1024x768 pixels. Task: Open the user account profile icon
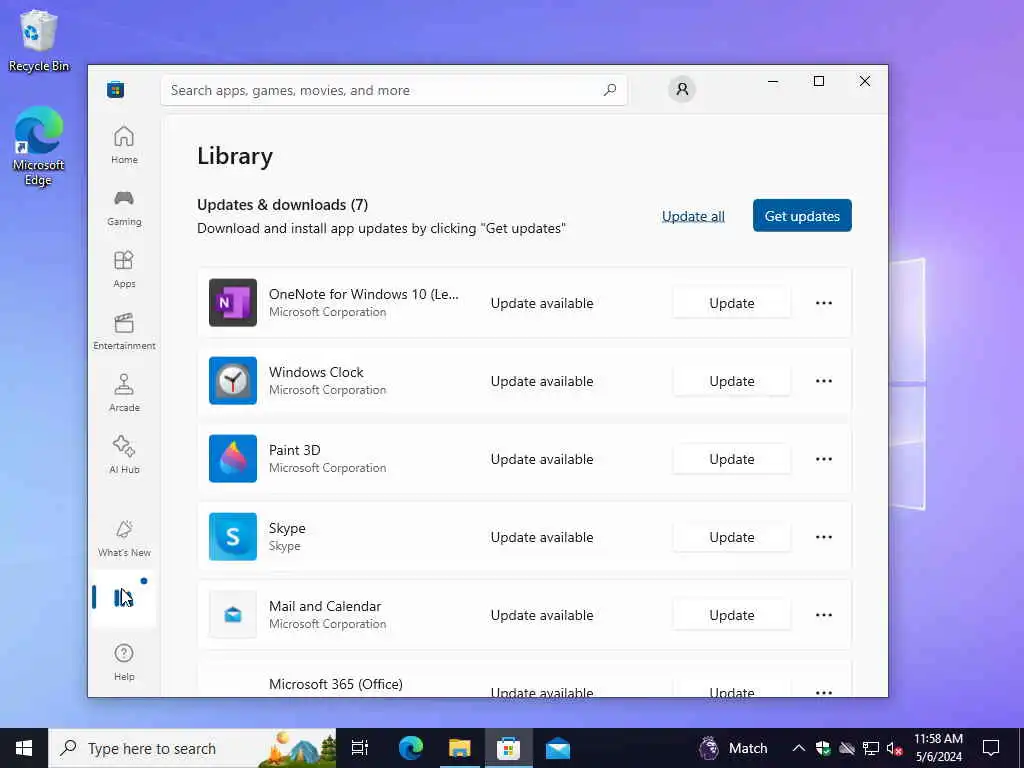point(682,89)
